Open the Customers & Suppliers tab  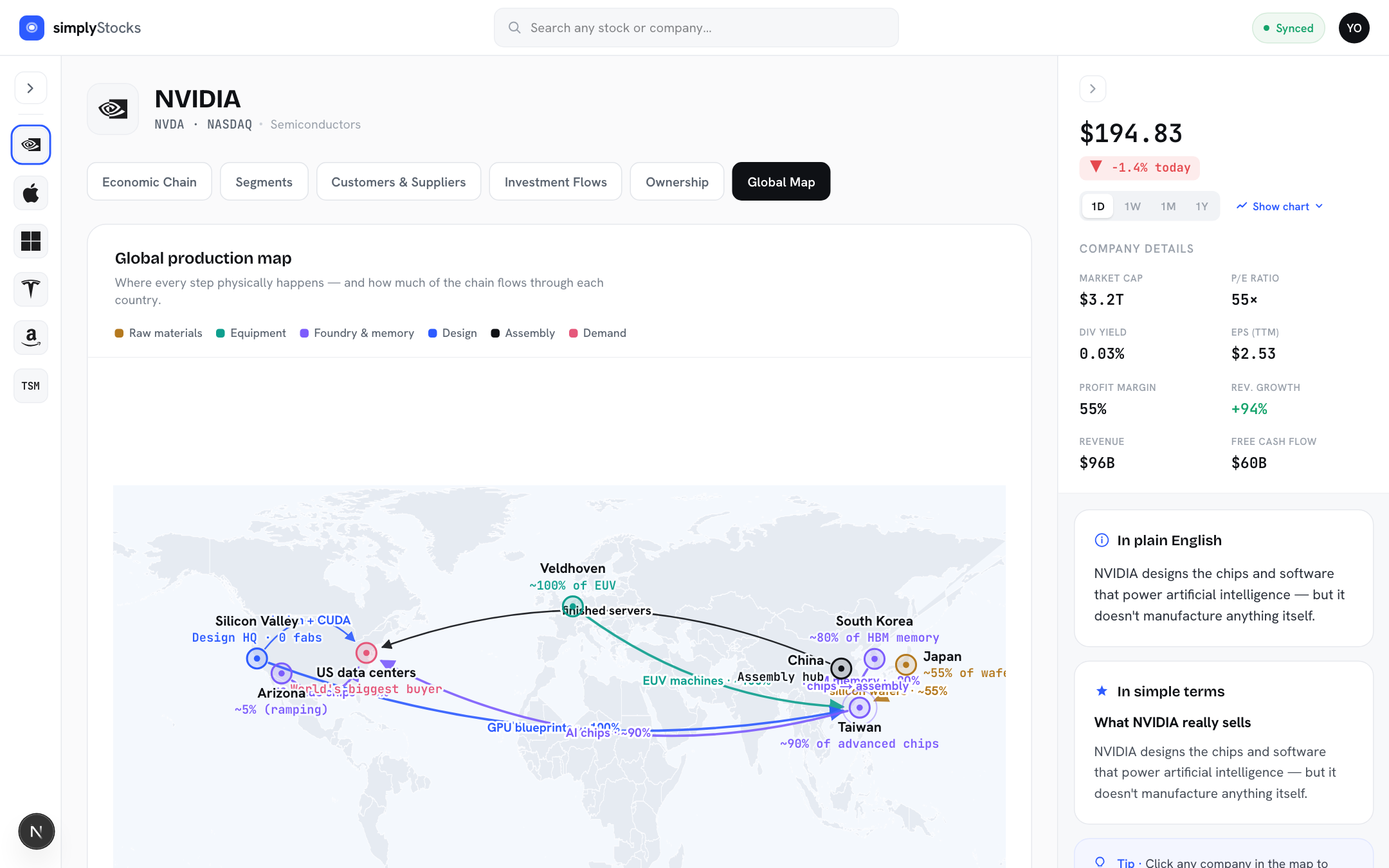click(398, 182)
